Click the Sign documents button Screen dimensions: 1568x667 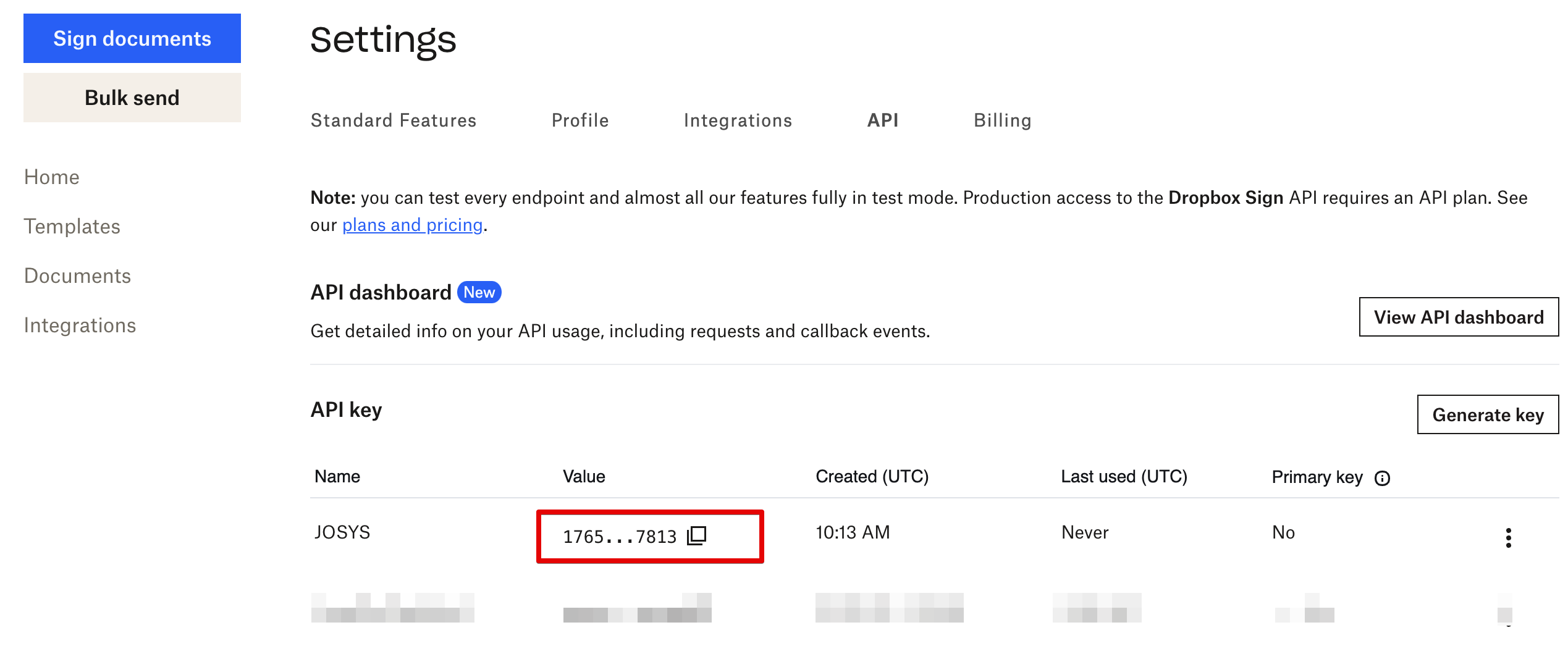tap(132, 38)
